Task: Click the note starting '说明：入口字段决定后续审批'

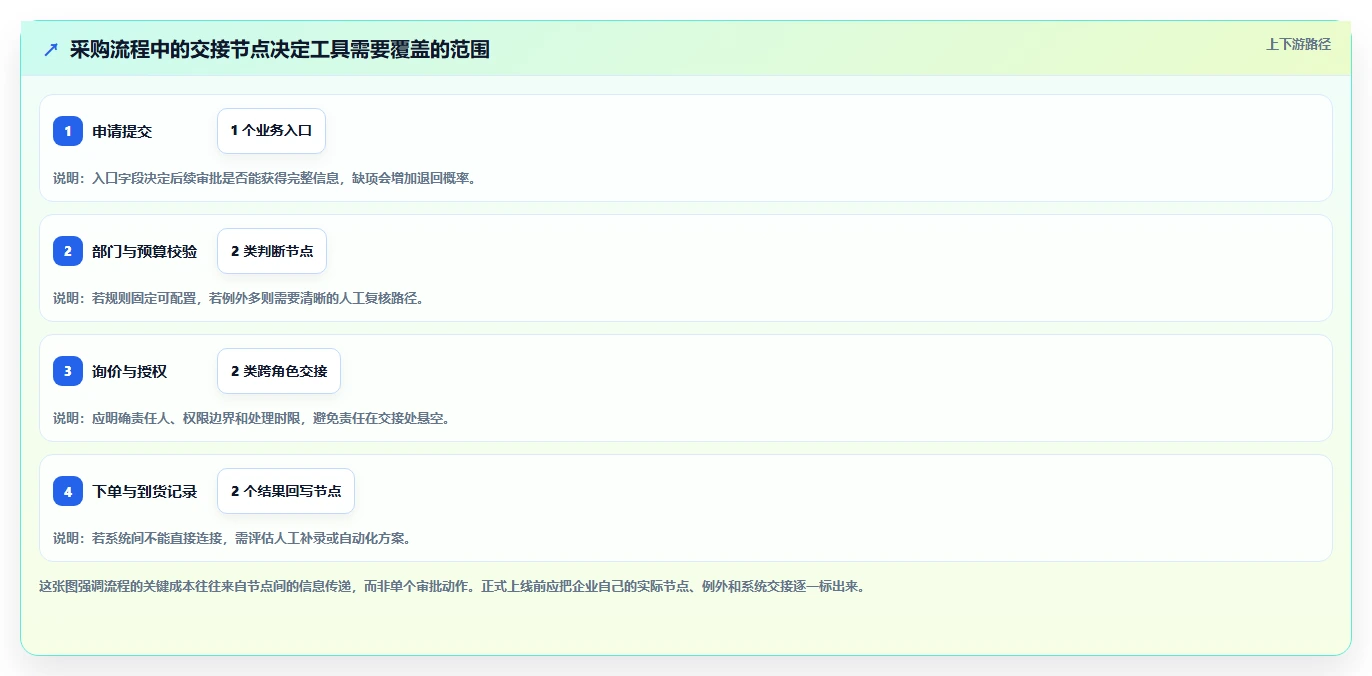Action: (x=265, y=178)
